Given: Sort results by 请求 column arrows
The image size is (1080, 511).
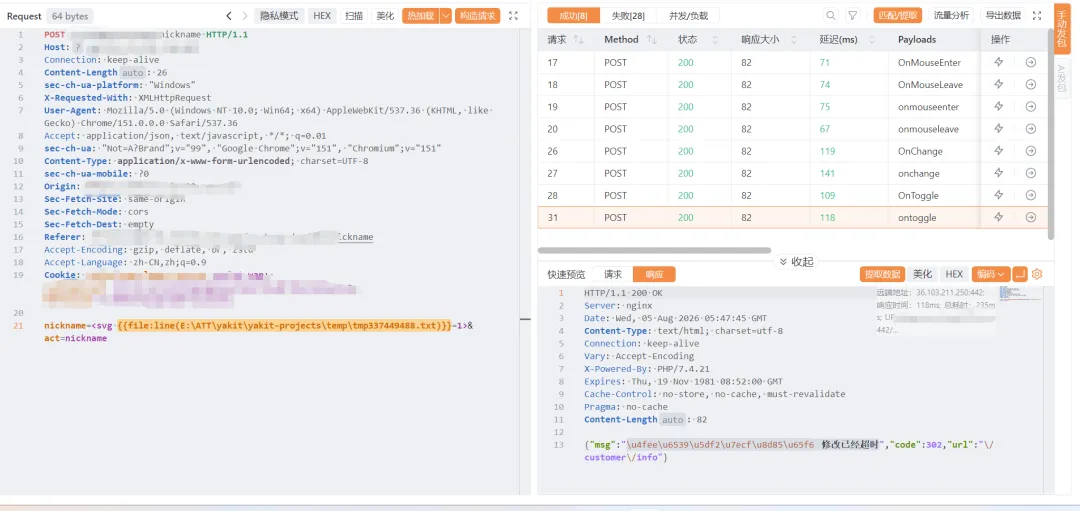Looking at the screenshot, I should click(579, 40).
